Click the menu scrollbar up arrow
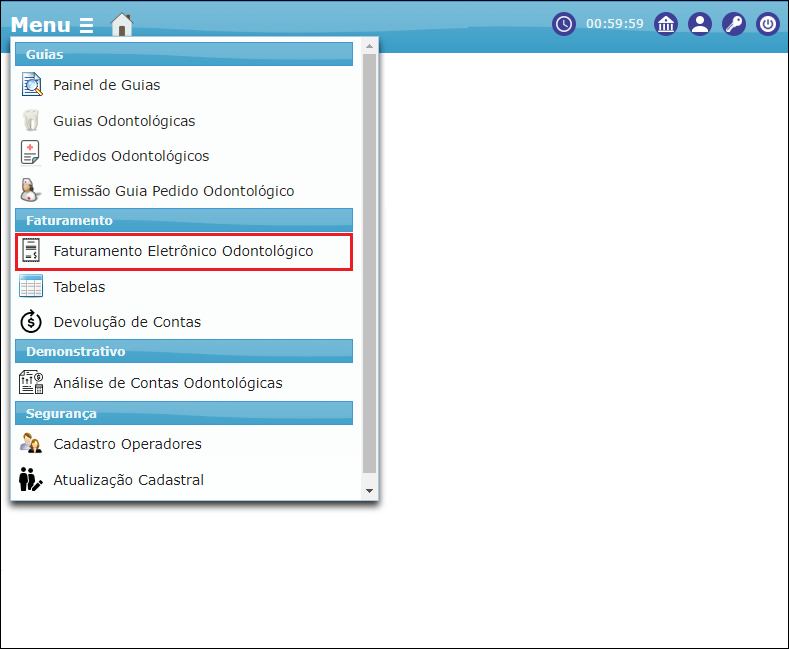The height and width of the screenshot is (649, 789). 369,46
